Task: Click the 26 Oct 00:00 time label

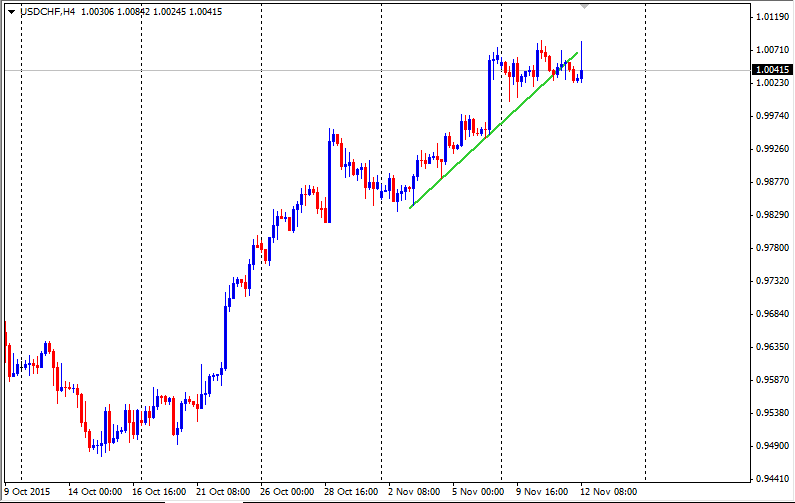Action: point(287,491)
